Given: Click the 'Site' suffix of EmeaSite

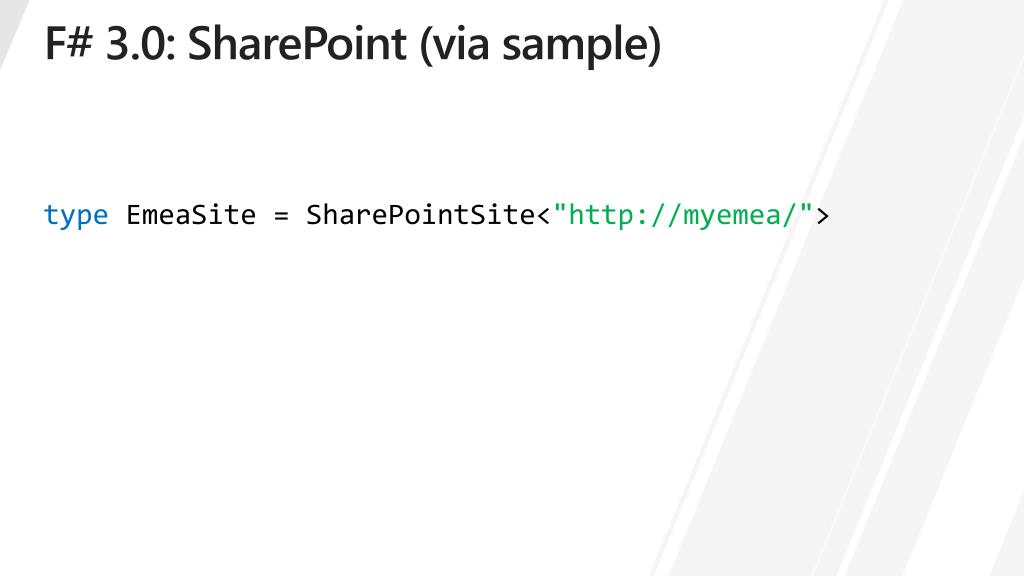Looking at the screenshot, I should click(x=223, y=215).
